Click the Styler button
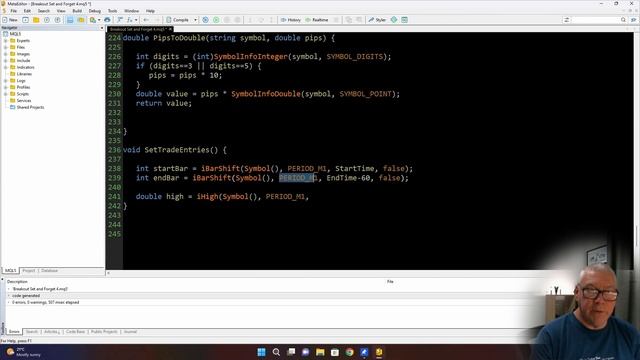 pyautogui.click(x=377, y=20)
